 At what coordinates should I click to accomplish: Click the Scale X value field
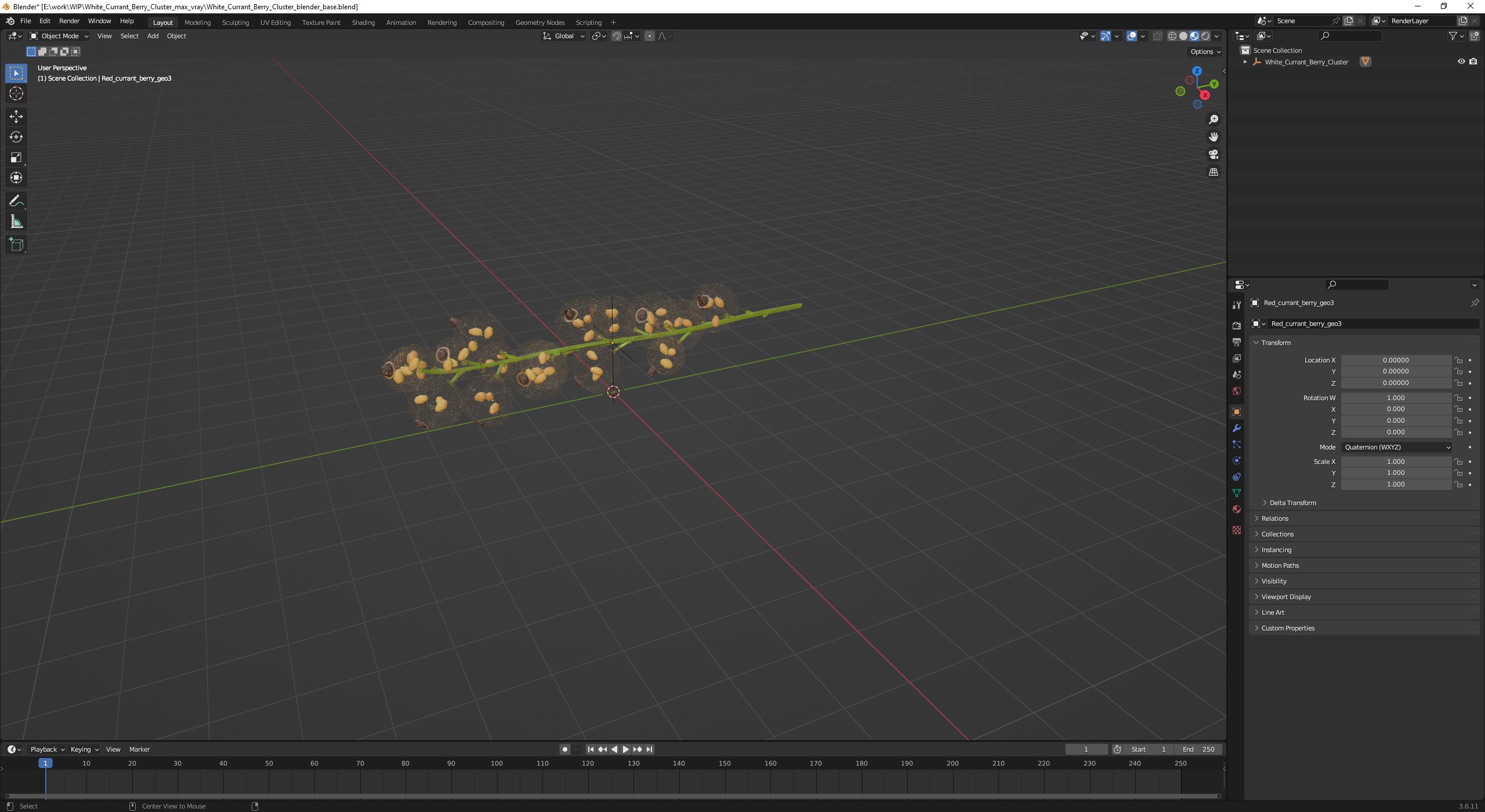coord(1396,462)
